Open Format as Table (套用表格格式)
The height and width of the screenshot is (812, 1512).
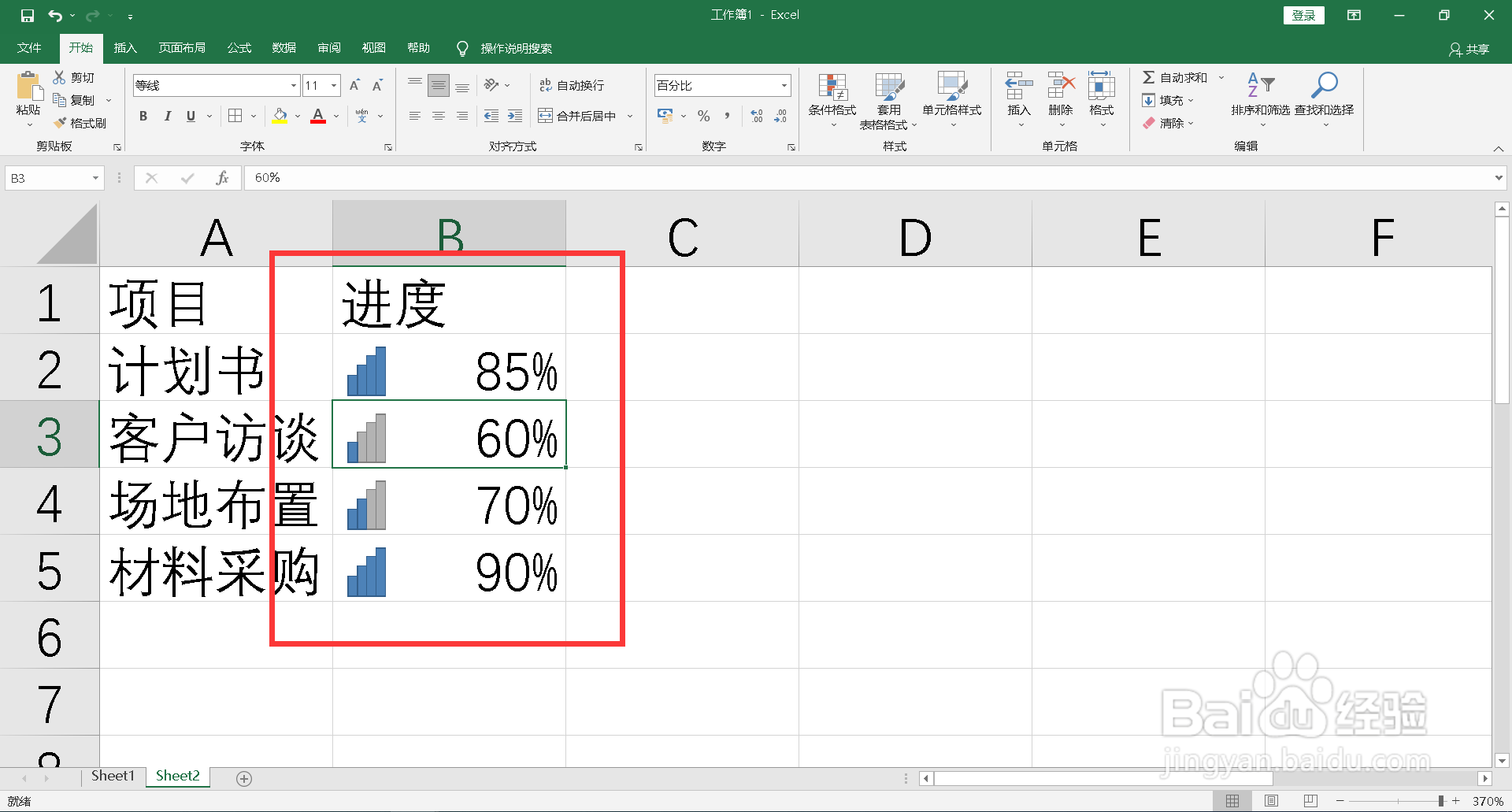[x=888, y=100]
